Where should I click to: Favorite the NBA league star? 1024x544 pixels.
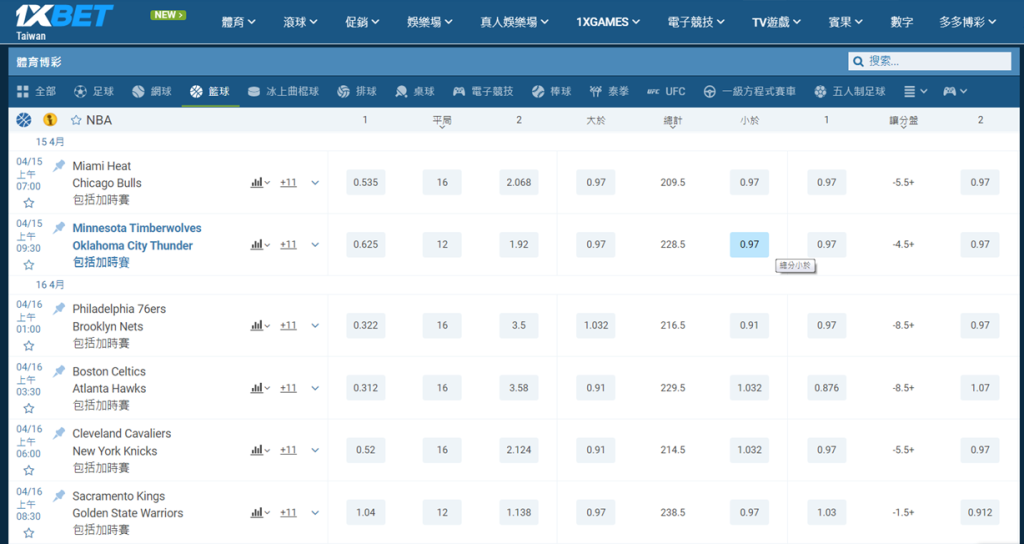[76, 120]
